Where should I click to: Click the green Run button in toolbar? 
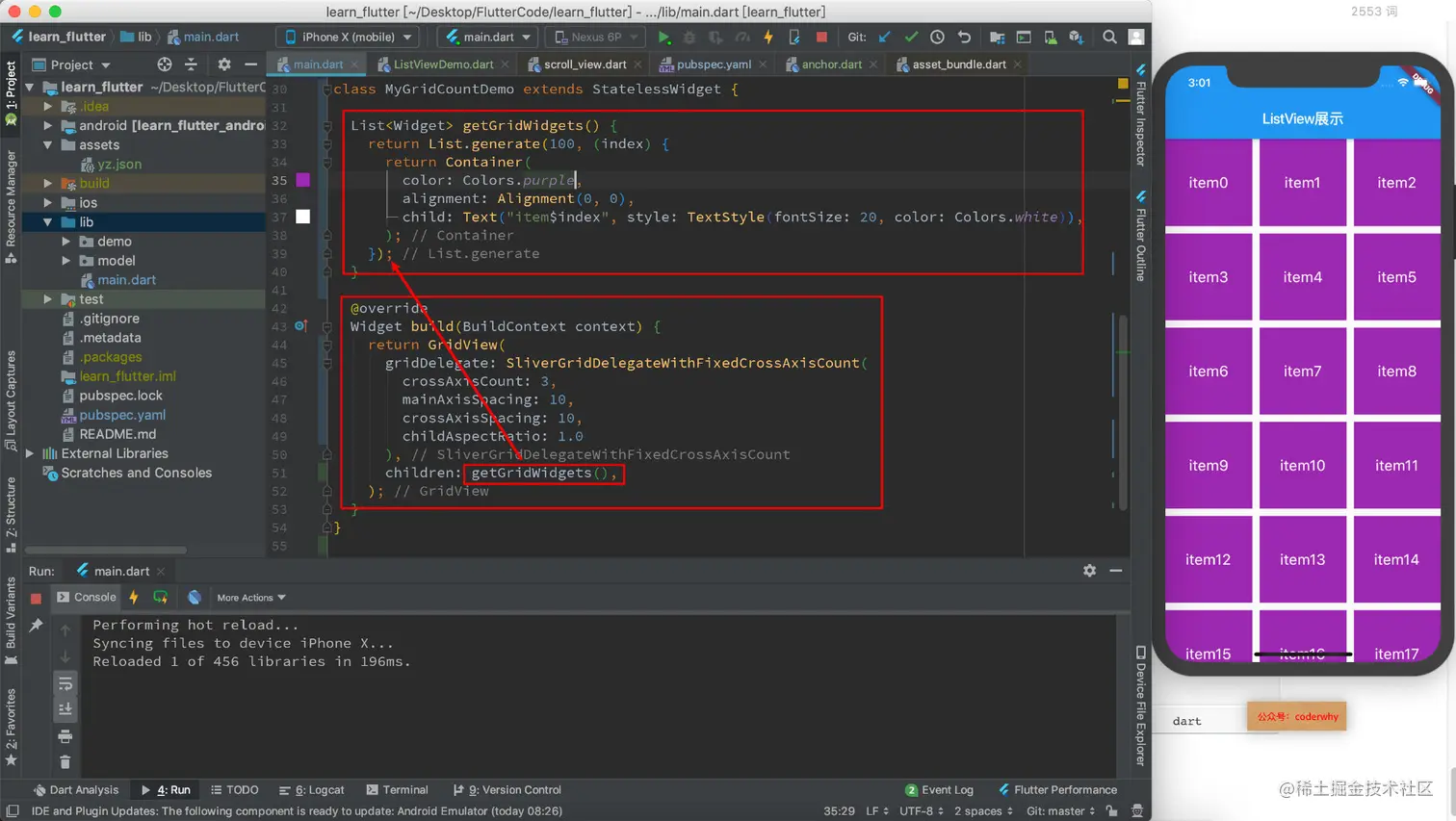663,38
